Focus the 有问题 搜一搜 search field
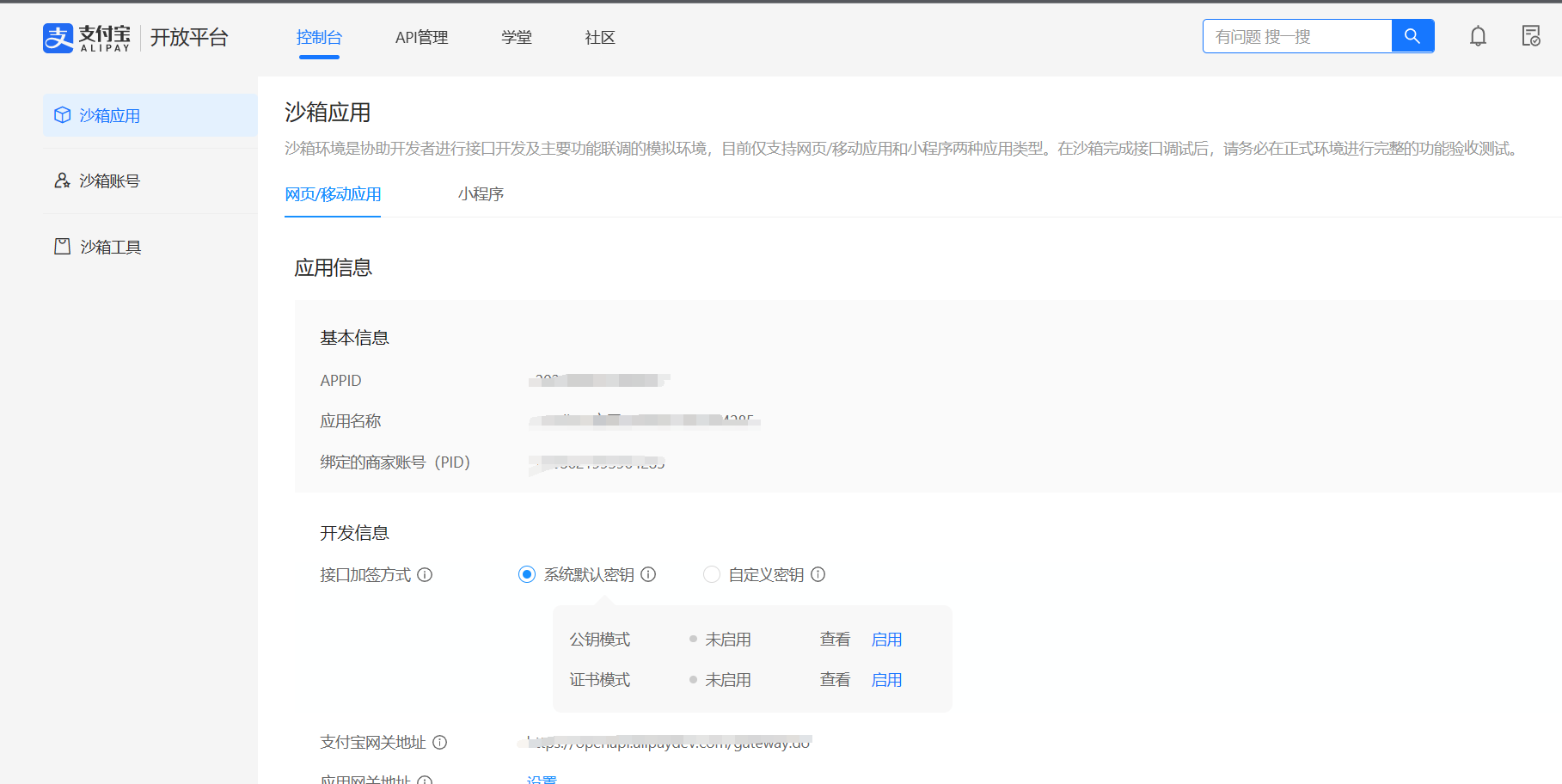This screenshot has width=1562, height=784. pos(1297,36)
